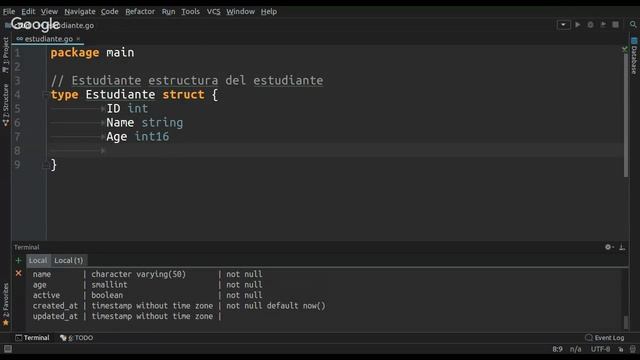Click the Stop square icon
Screen dimensions: 640x360
(616, 25)
